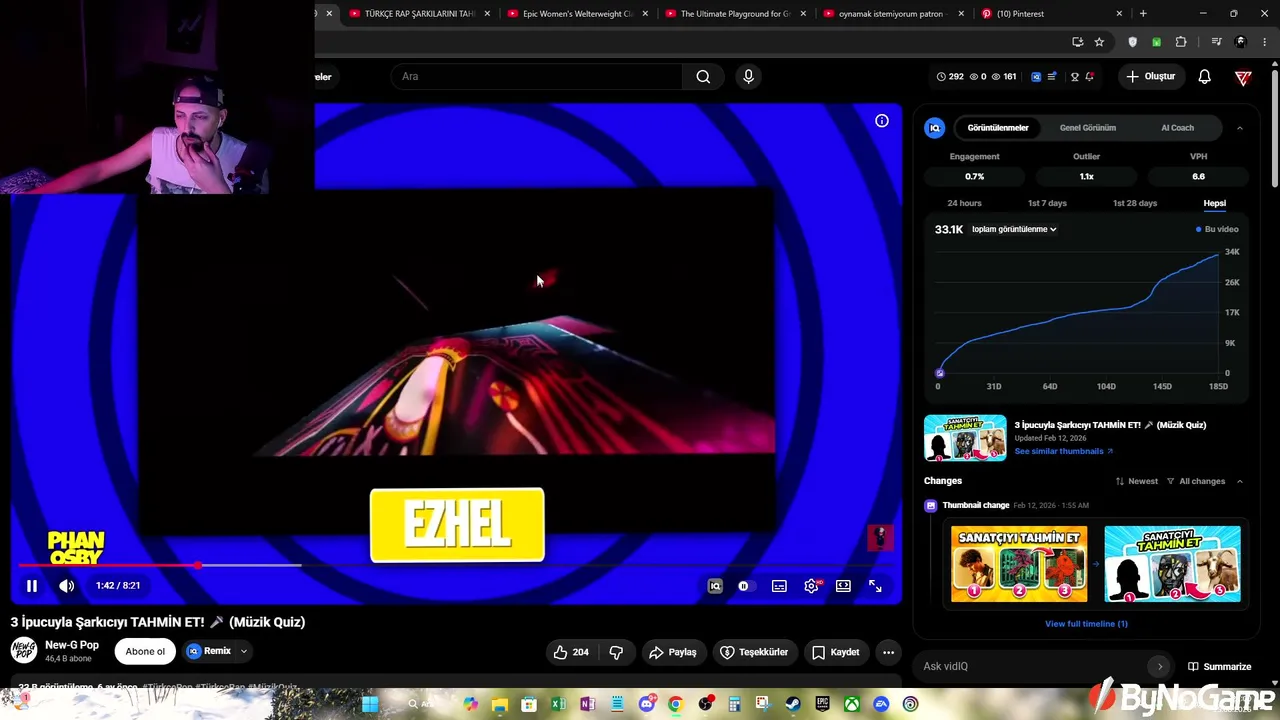Screen dimensions: 1280x720
Task: Focus the Ask vidIQ input
Action: coord(1030,666)
